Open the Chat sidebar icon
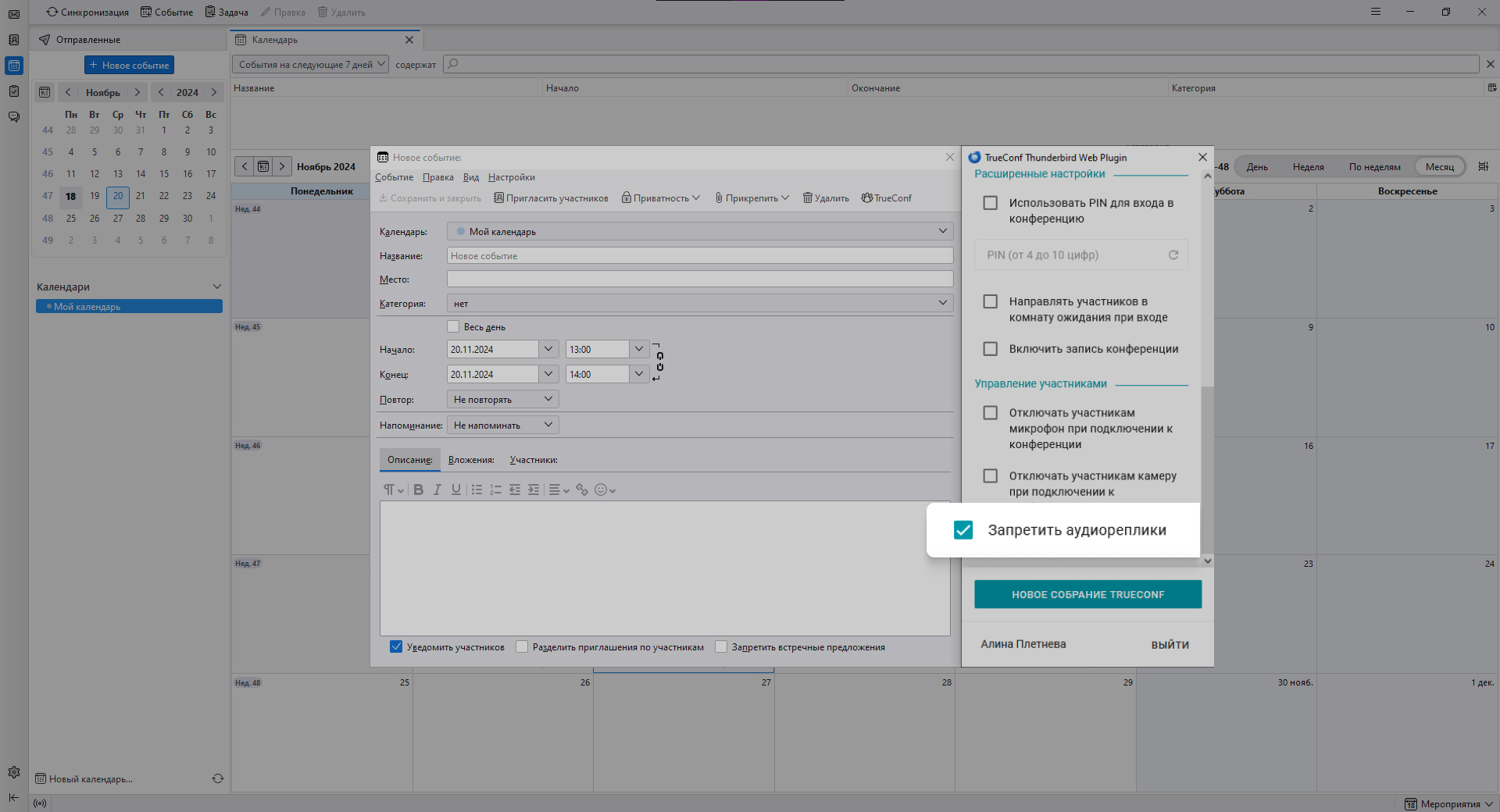The height and width of the screenshot is (812, 1500). pos(14,117)
